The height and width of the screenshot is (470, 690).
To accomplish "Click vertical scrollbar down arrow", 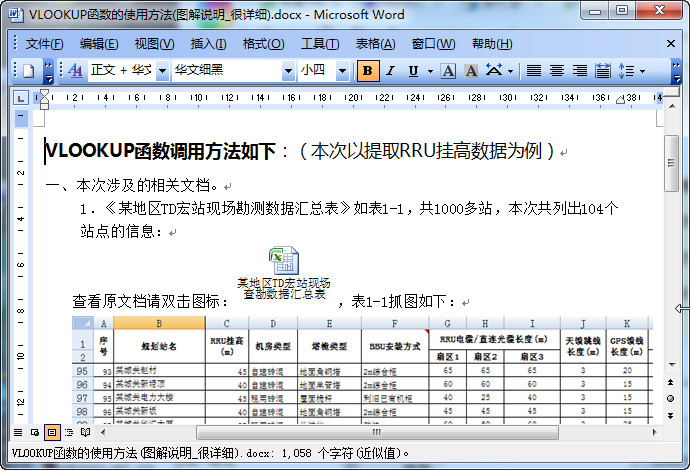I will (672, 365).
